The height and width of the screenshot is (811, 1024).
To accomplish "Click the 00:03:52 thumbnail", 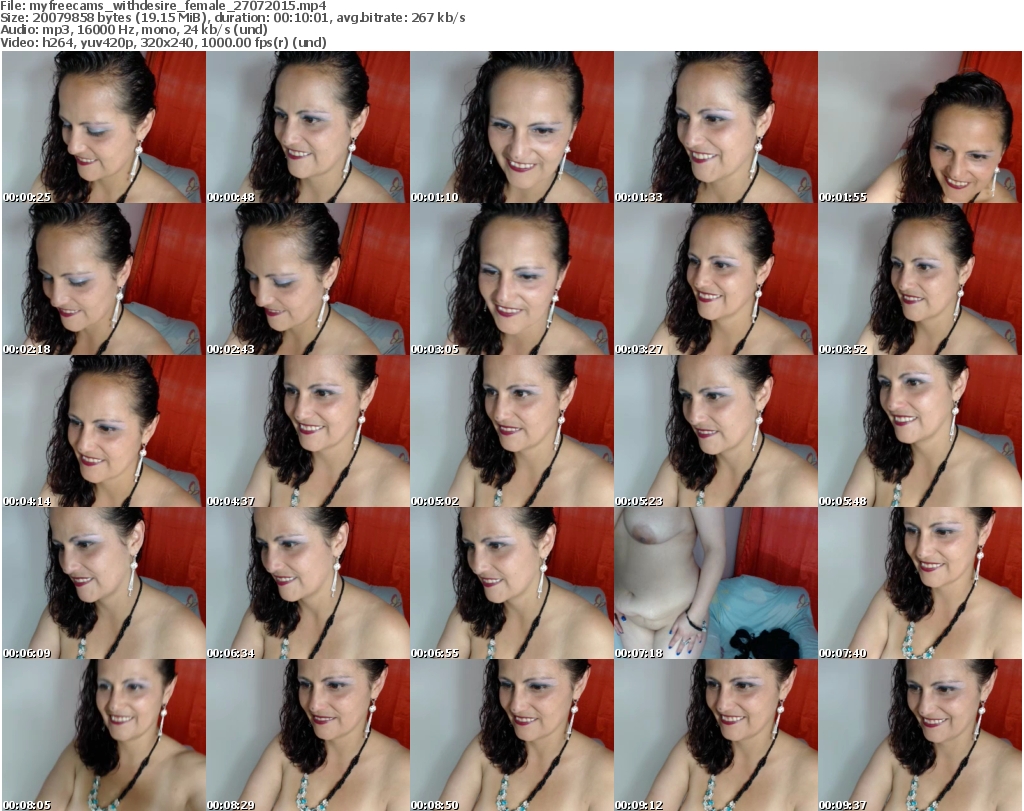I will pyautogui.click(x=920, y=279).
